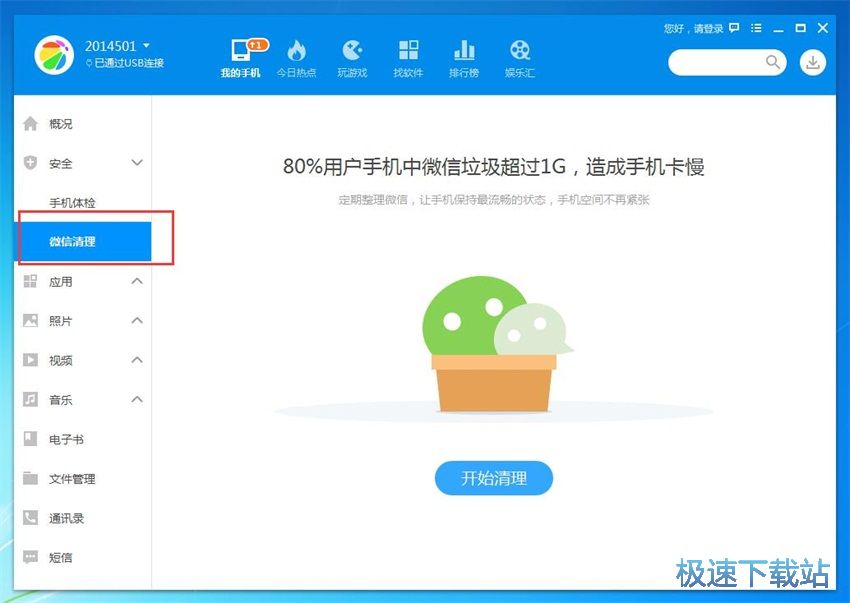The width and height of the screenshot is (850, 603).
Task: Click the 已通过USB连接 status text
Action: [x=129, y=63]
